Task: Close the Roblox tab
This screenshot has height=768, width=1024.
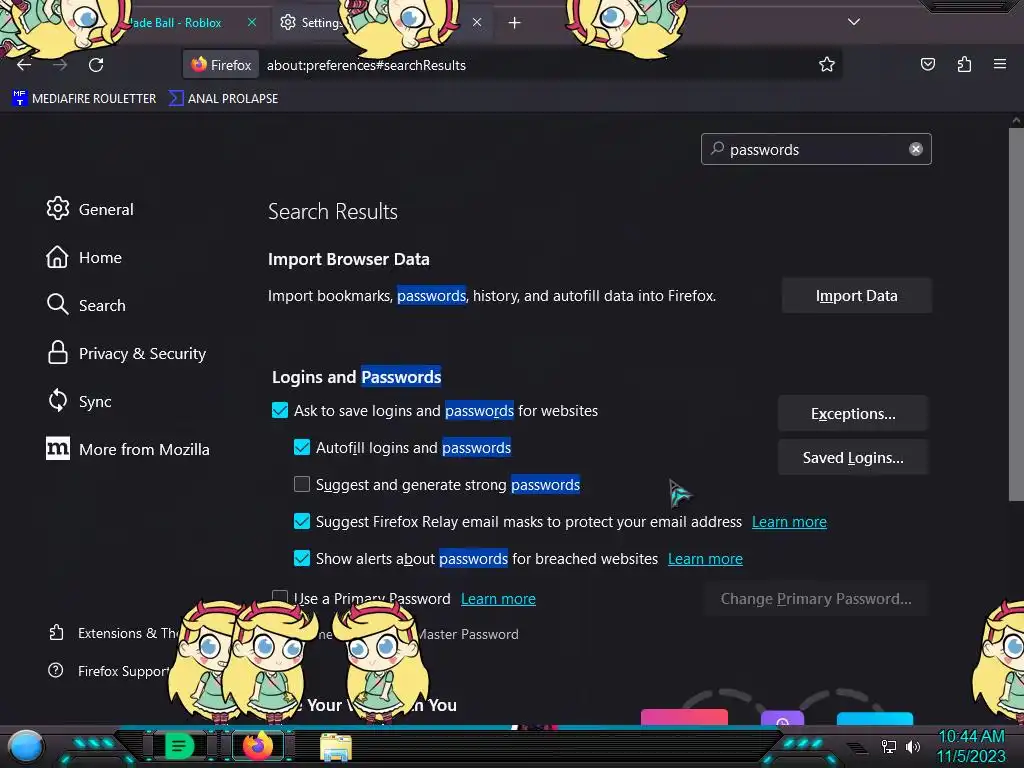Action: click(x=252, y=22)
